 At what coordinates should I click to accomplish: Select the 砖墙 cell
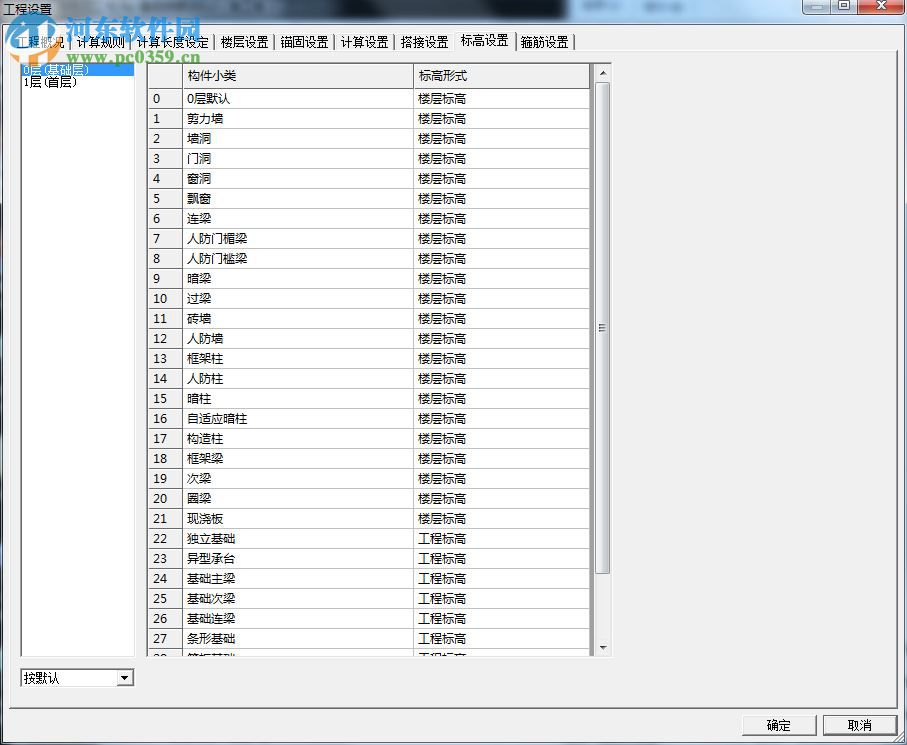click(x=298, y=319)
